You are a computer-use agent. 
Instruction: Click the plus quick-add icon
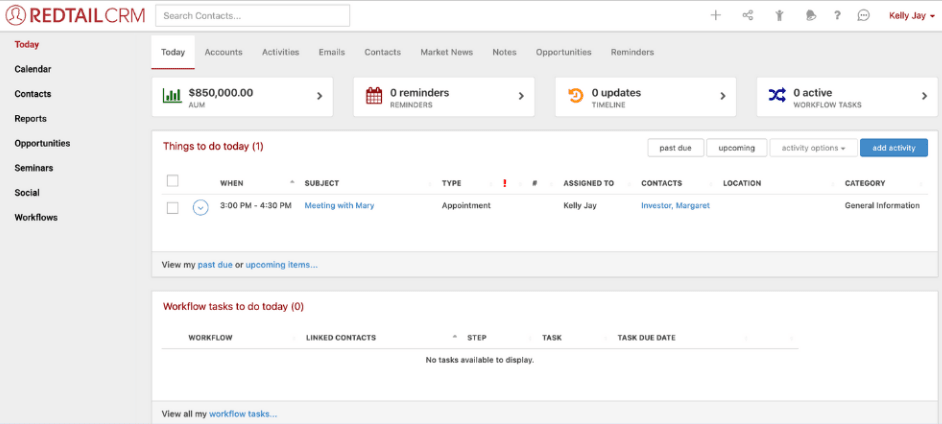click(x=715, y=16)
